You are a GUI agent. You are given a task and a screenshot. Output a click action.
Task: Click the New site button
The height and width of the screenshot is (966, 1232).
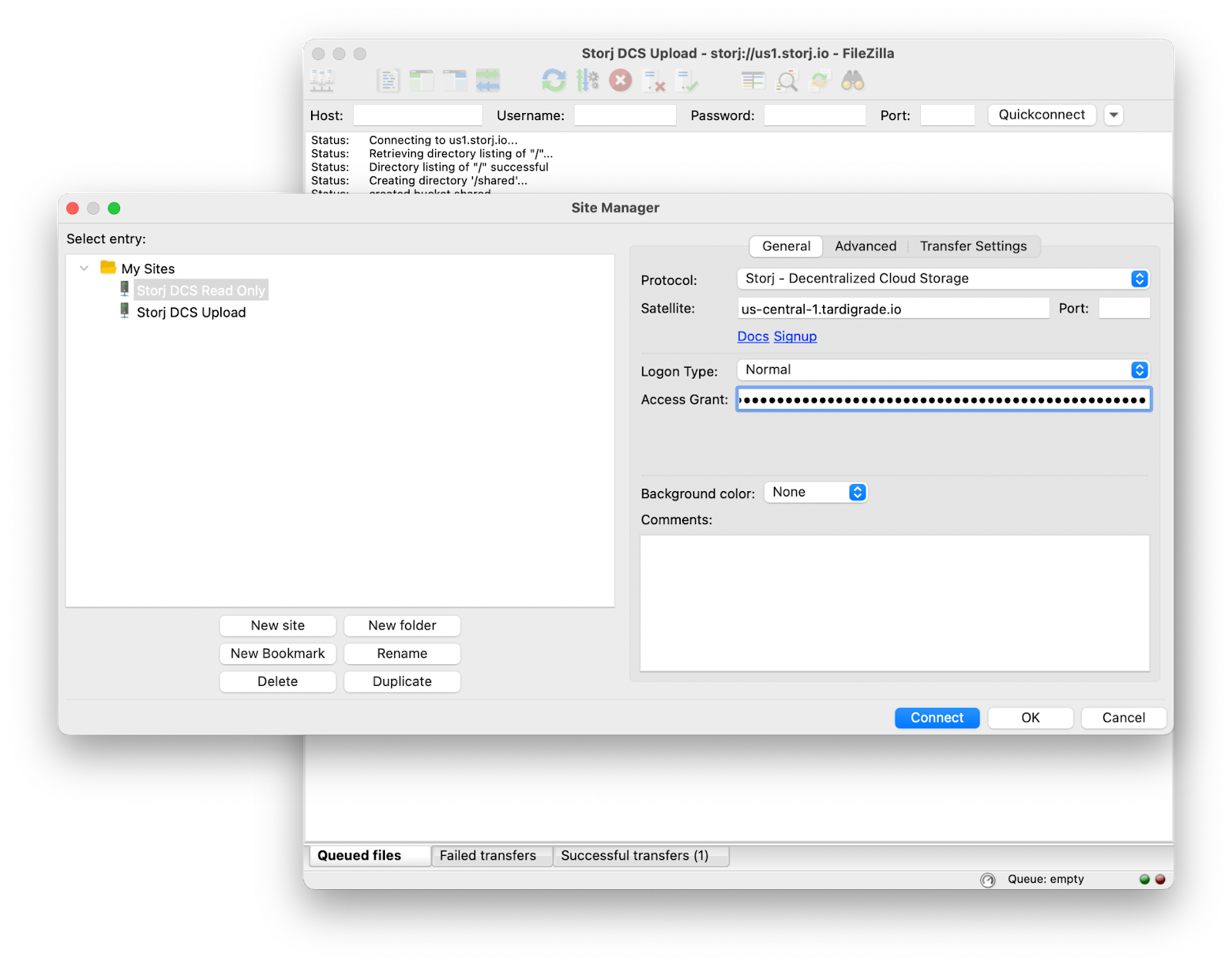278,626
